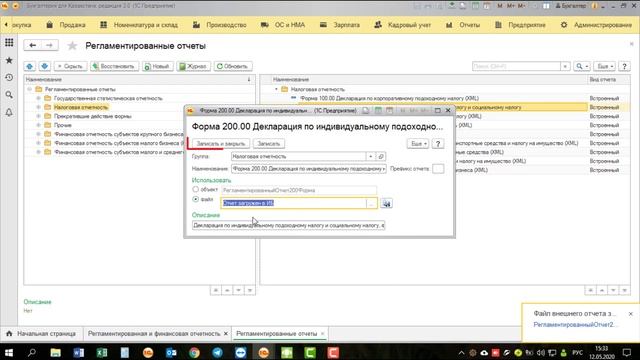Click Восстановить toolbar button
This screenshot has width=640, height=360.
point(114,66)
